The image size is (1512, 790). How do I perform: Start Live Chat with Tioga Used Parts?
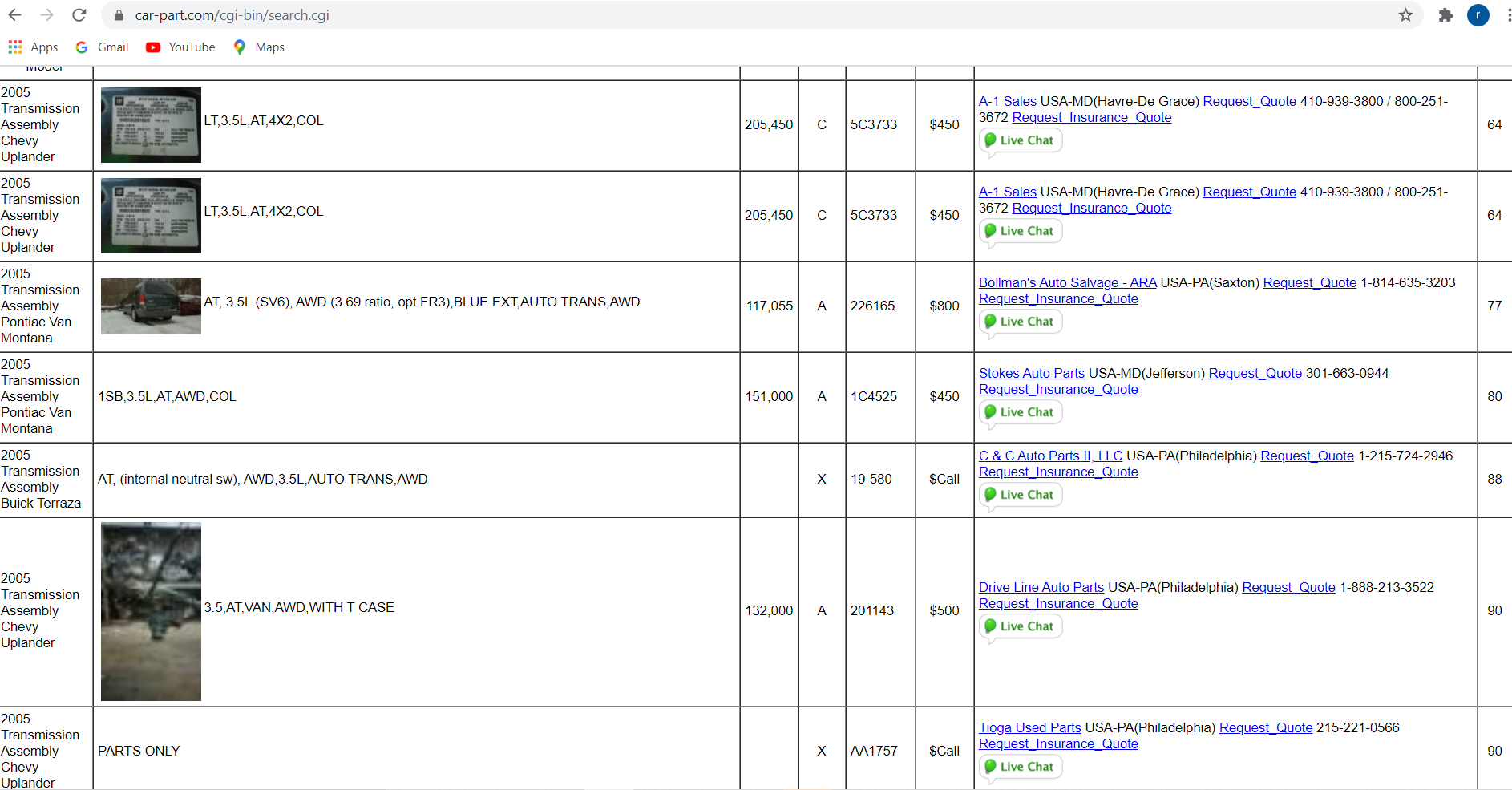(1021, 767)
